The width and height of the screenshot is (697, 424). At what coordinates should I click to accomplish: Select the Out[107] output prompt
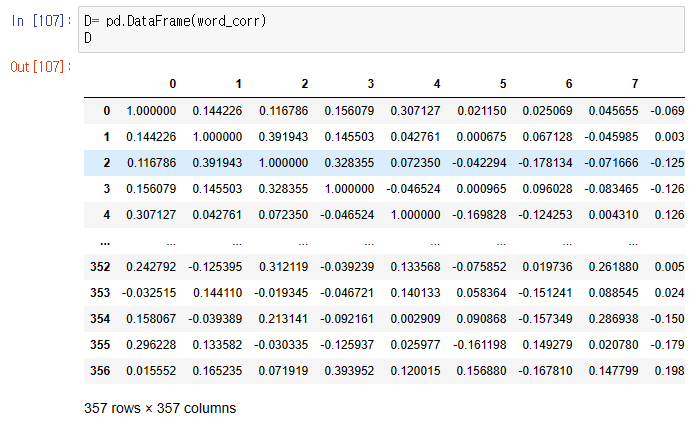[36, 66]
